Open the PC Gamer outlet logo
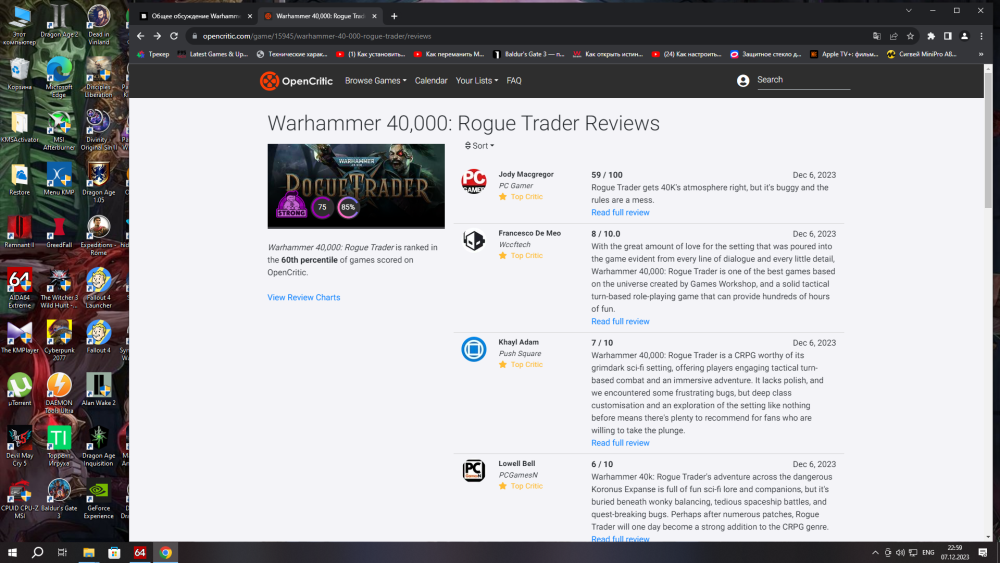Image resolution: width=1000 pixels, height=563 pixels. coord(474,181)
